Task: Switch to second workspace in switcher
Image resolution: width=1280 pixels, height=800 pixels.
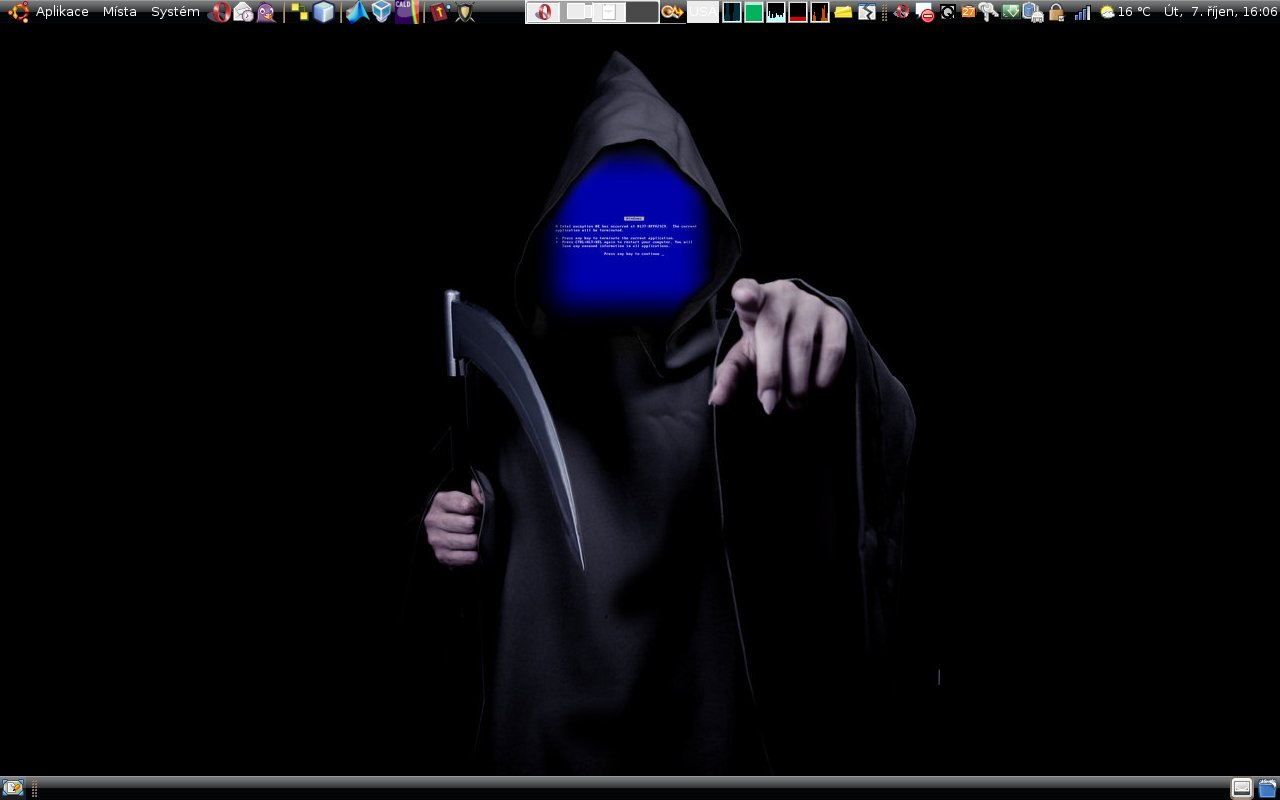Action: tap(576, 12)
